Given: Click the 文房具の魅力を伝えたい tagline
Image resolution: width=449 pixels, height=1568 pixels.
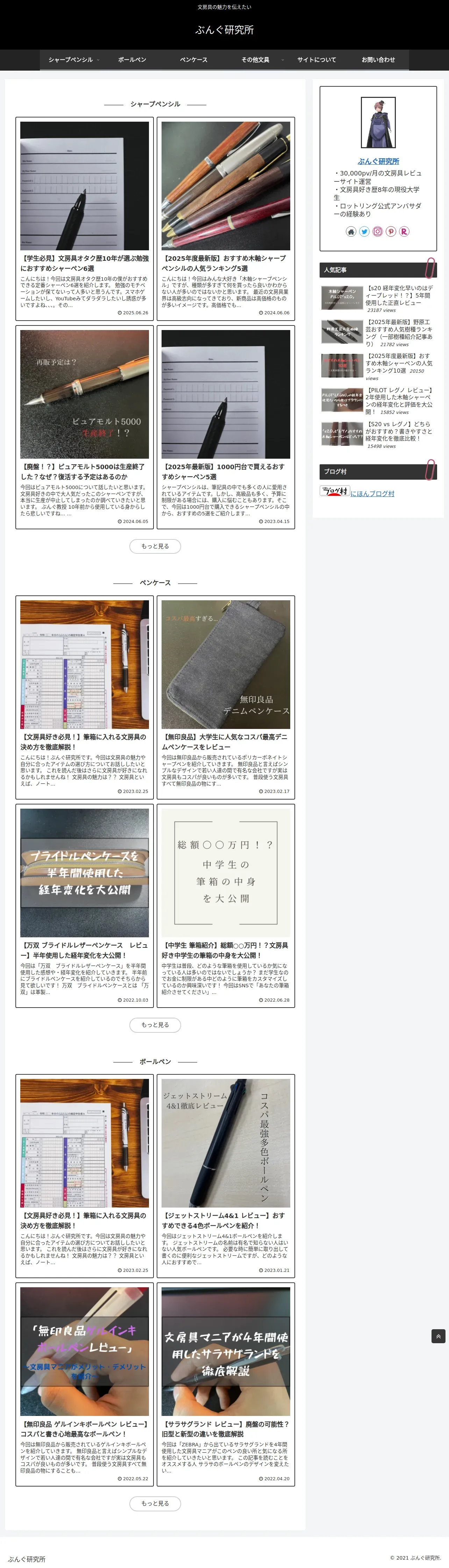Looking at the screenshot, I should pos(224,7).
